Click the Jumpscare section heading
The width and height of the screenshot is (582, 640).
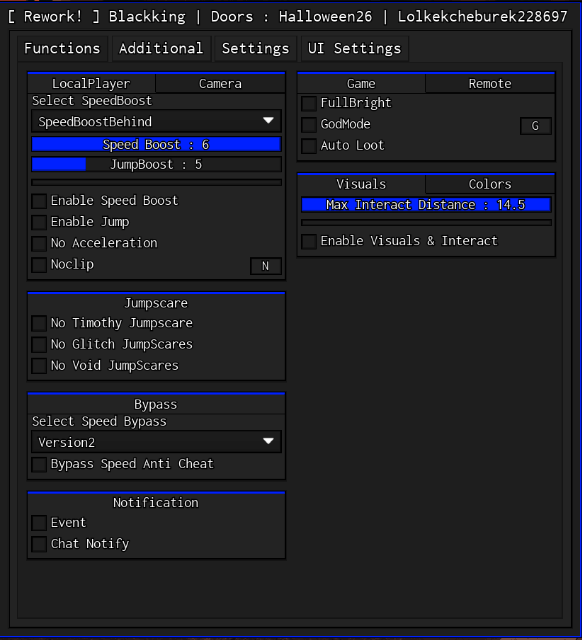[x=156, y=303]
